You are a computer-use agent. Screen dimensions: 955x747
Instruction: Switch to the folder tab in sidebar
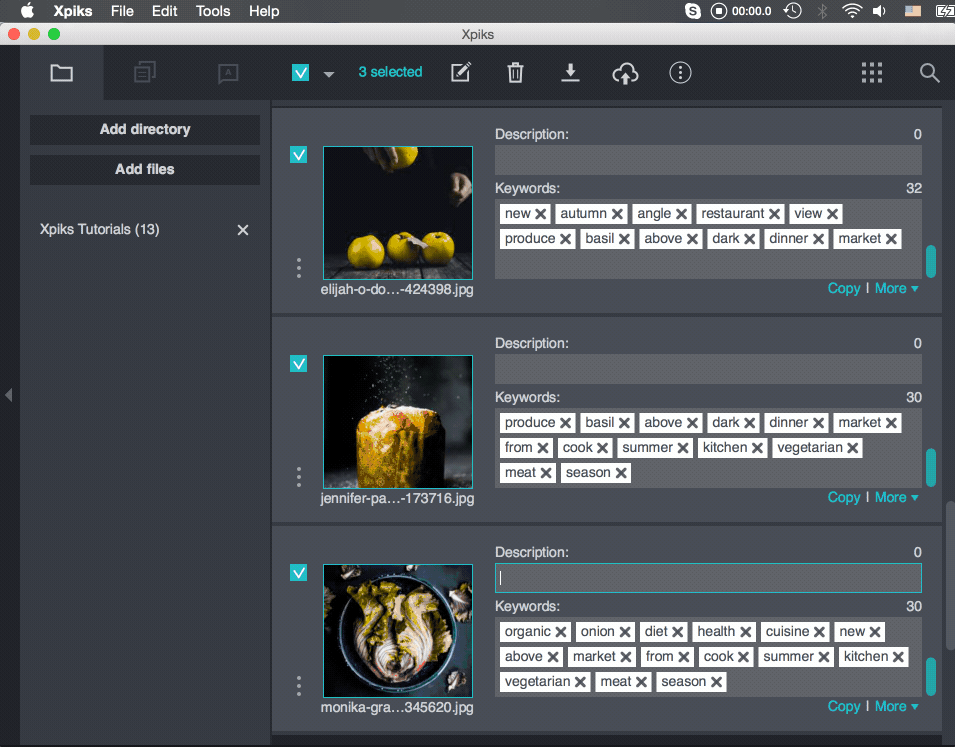(62, 73)
